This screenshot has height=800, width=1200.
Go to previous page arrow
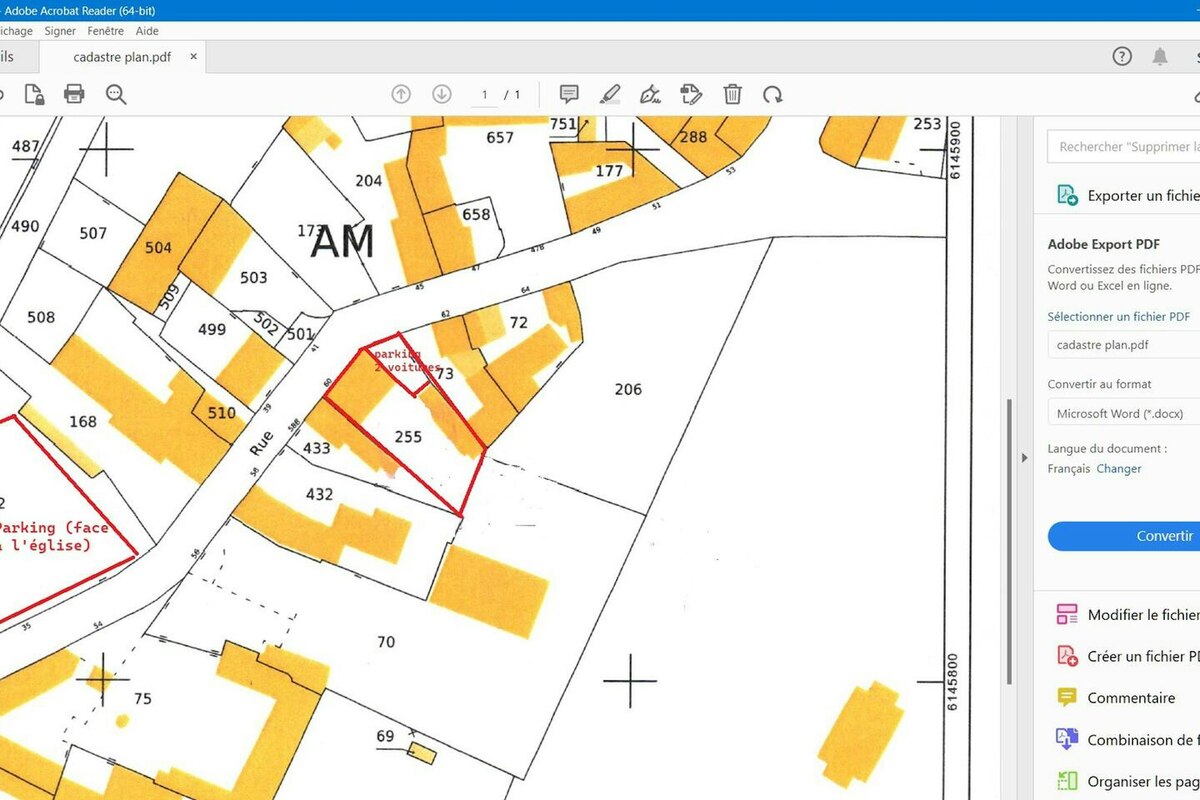tap(401, 95)
